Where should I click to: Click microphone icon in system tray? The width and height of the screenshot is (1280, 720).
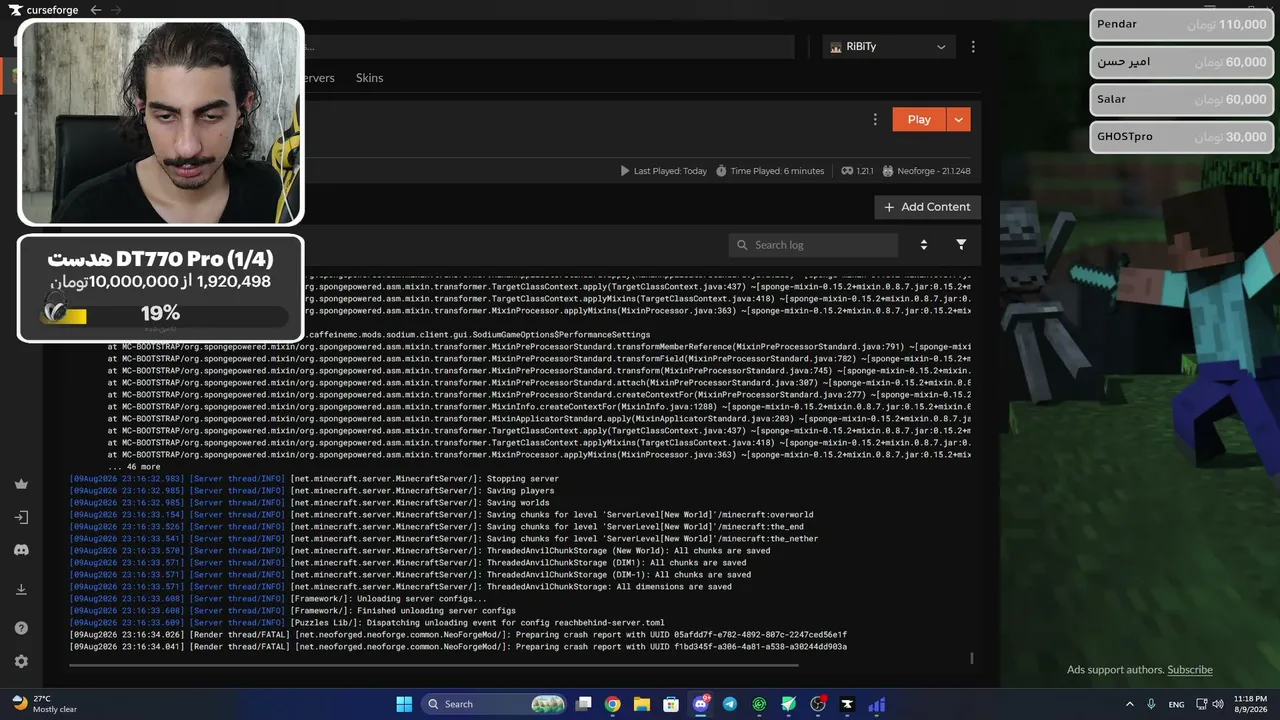point(1152,704)
